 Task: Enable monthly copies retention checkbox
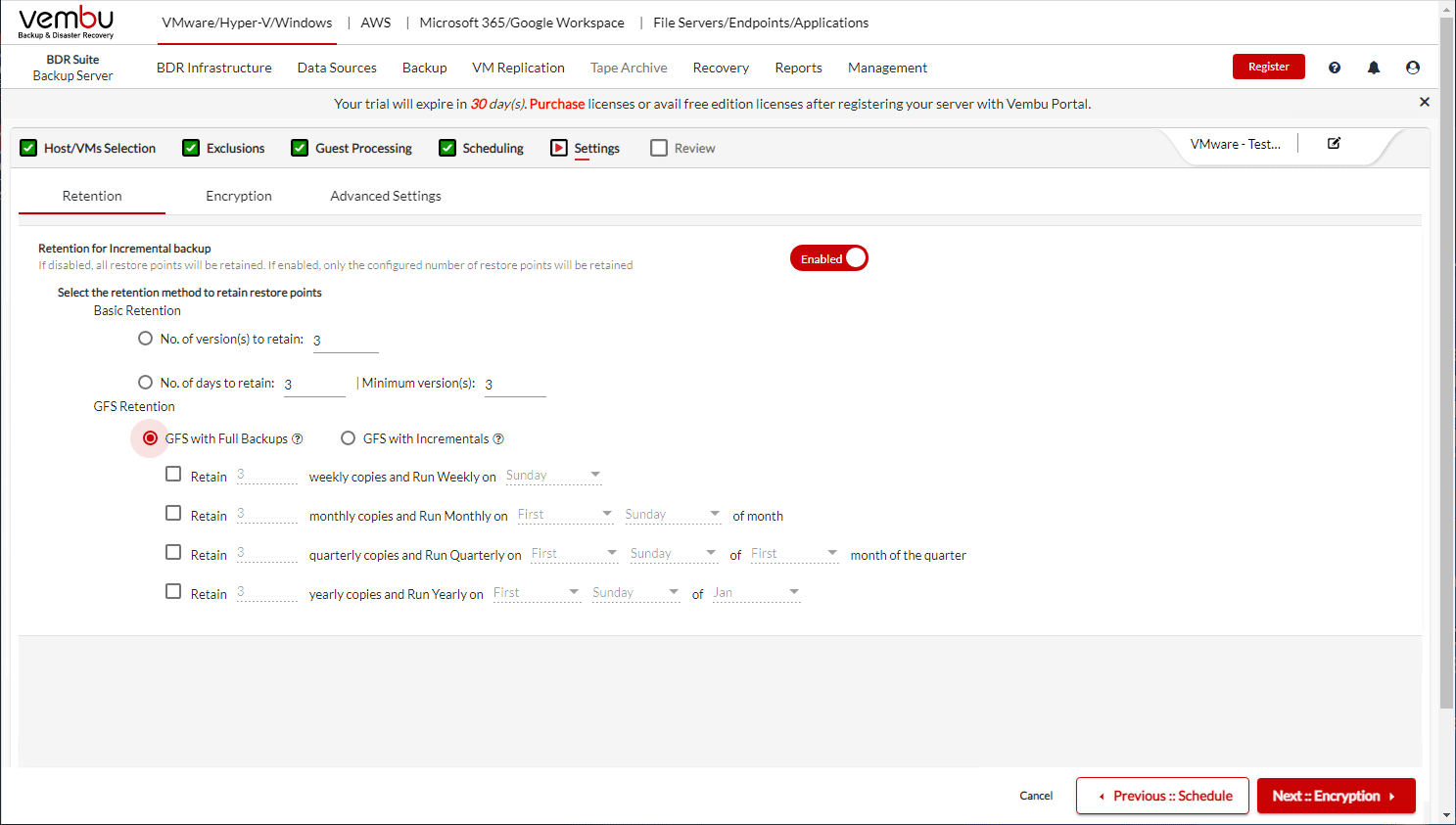pos(173,514)
